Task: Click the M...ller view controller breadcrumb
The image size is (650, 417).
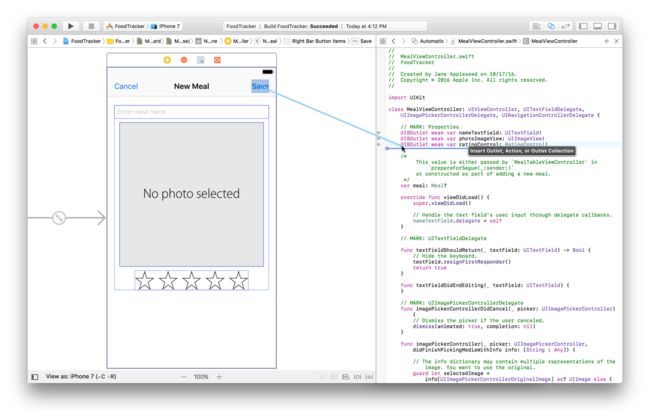Action: coord(237,41)
